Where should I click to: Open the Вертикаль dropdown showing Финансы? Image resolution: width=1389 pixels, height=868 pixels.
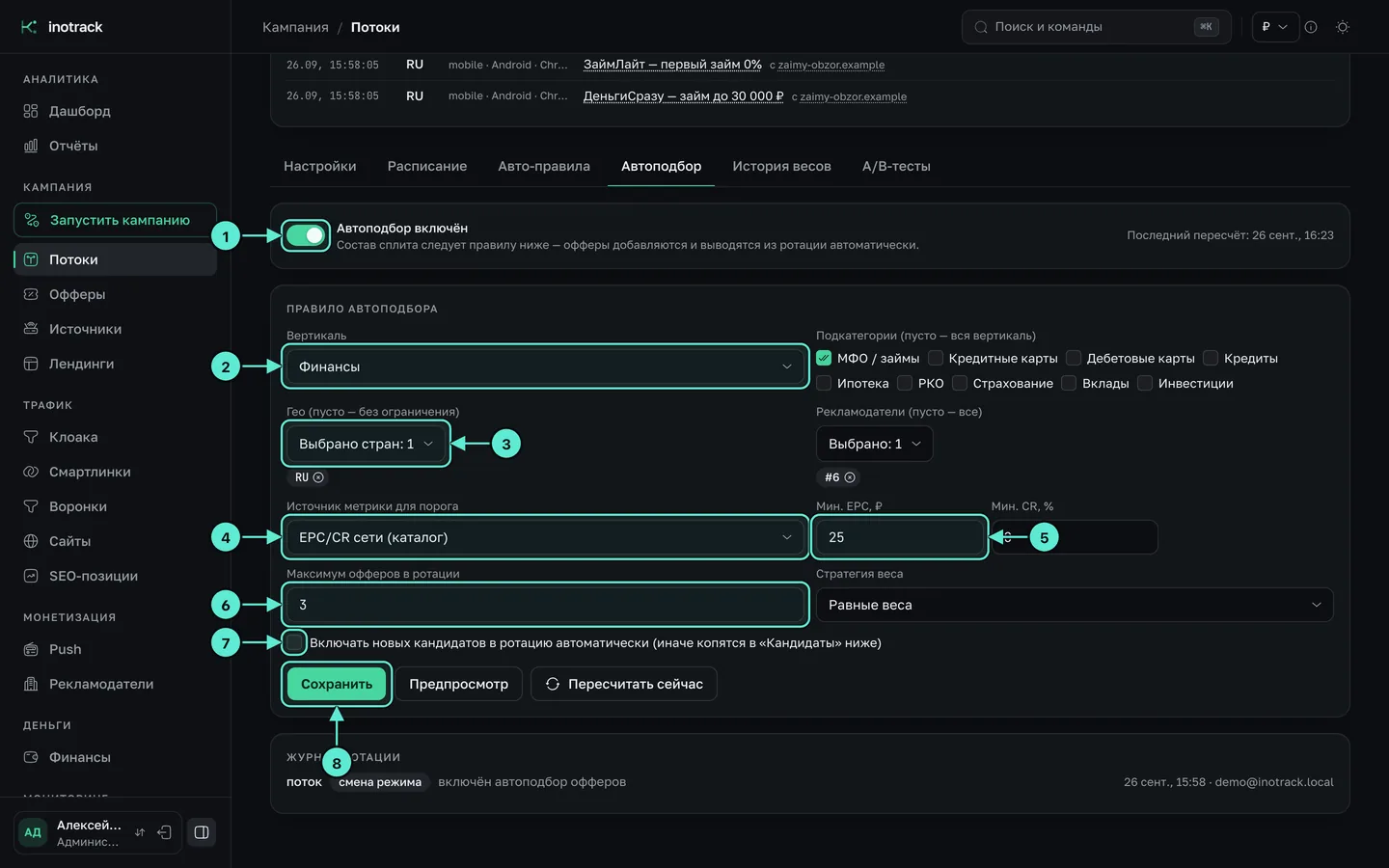tap(545, 366)
